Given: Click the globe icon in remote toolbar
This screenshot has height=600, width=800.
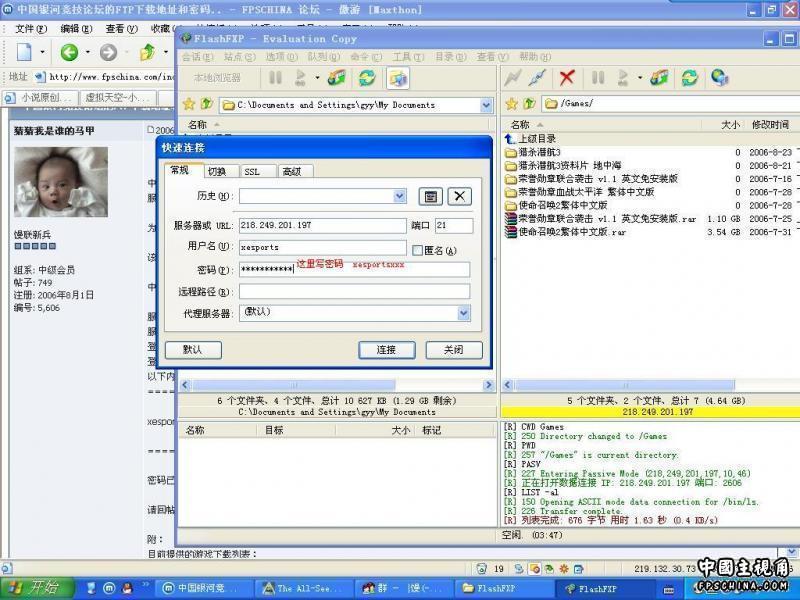Looking at the screenshot, I should [x=719, y=78].
